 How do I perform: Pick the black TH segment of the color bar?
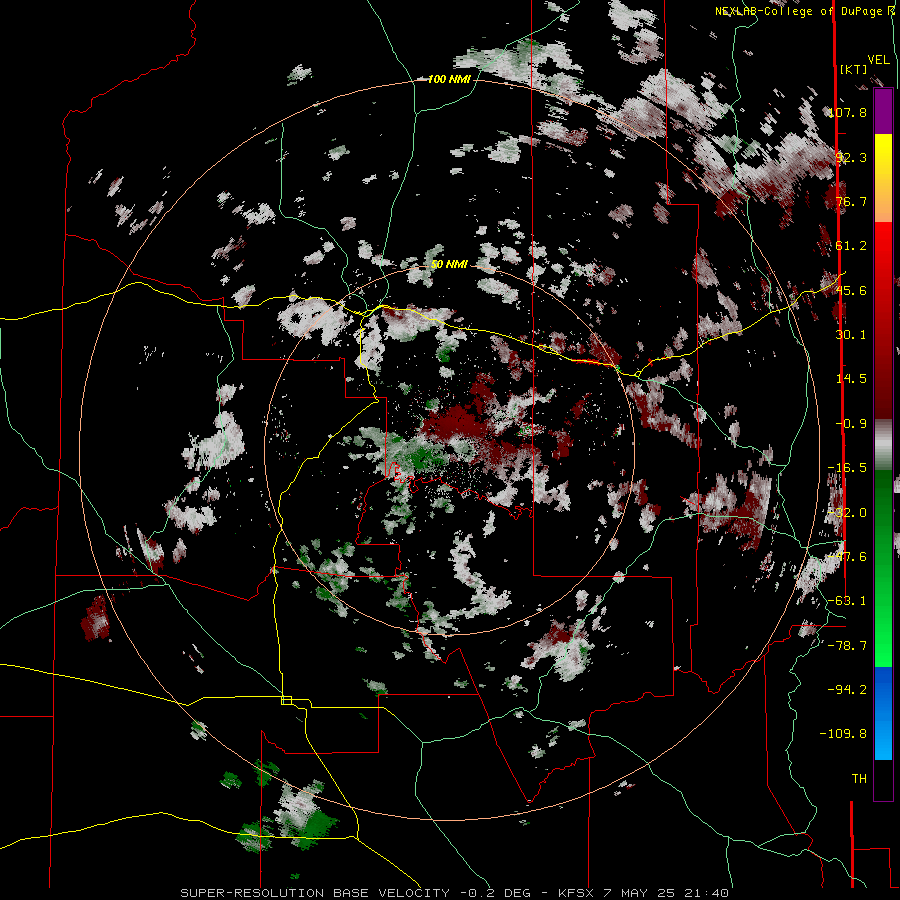click(883, 779)
